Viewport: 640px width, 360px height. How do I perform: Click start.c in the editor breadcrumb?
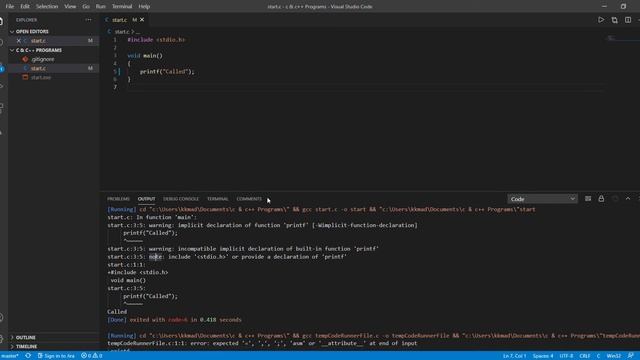click(122, 31)
